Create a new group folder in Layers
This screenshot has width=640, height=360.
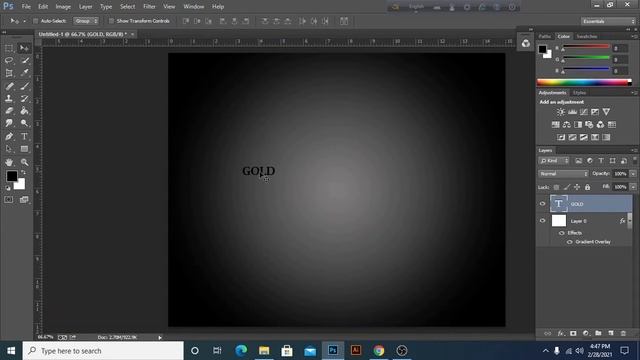point(598,333)
